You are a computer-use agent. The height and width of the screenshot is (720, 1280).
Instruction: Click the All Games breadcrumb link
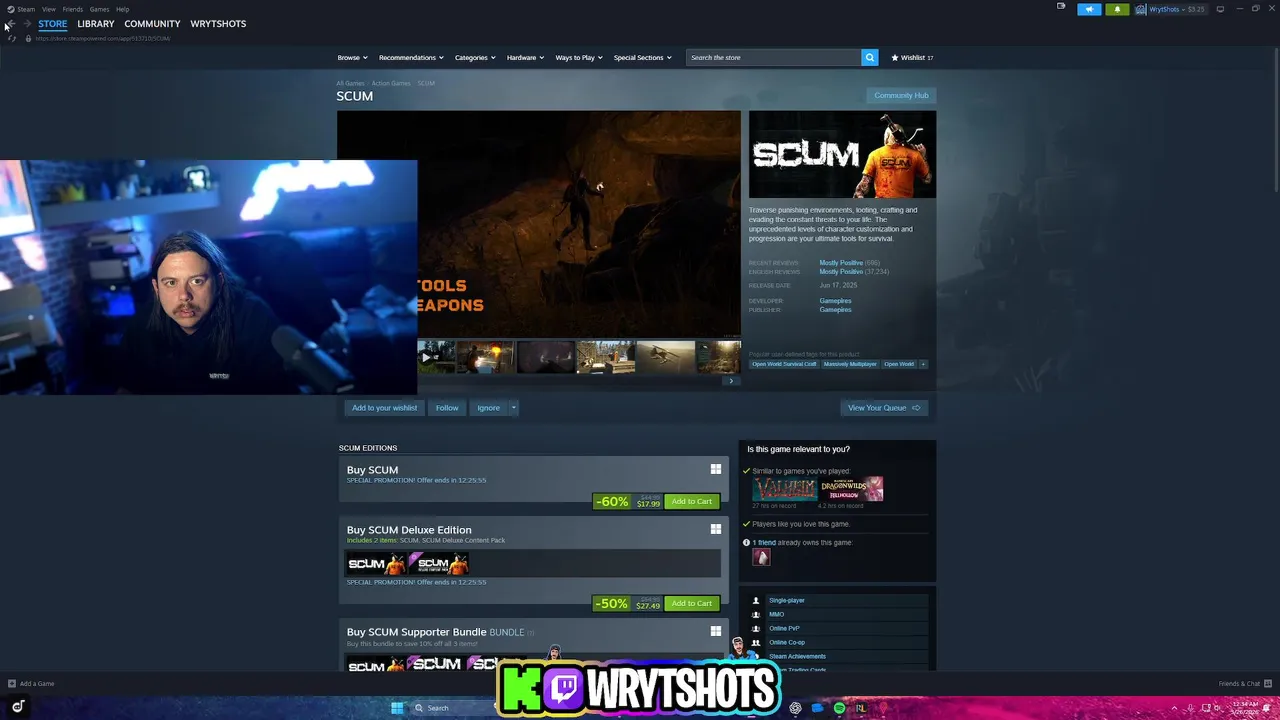pyautogui.click(x=350, y=83)
